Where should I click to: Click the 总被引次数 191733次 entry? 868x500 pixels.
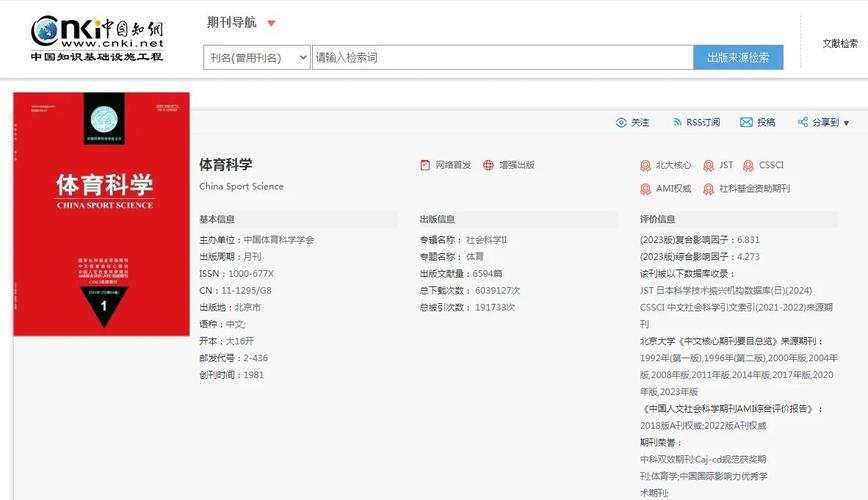coord(467,307)
